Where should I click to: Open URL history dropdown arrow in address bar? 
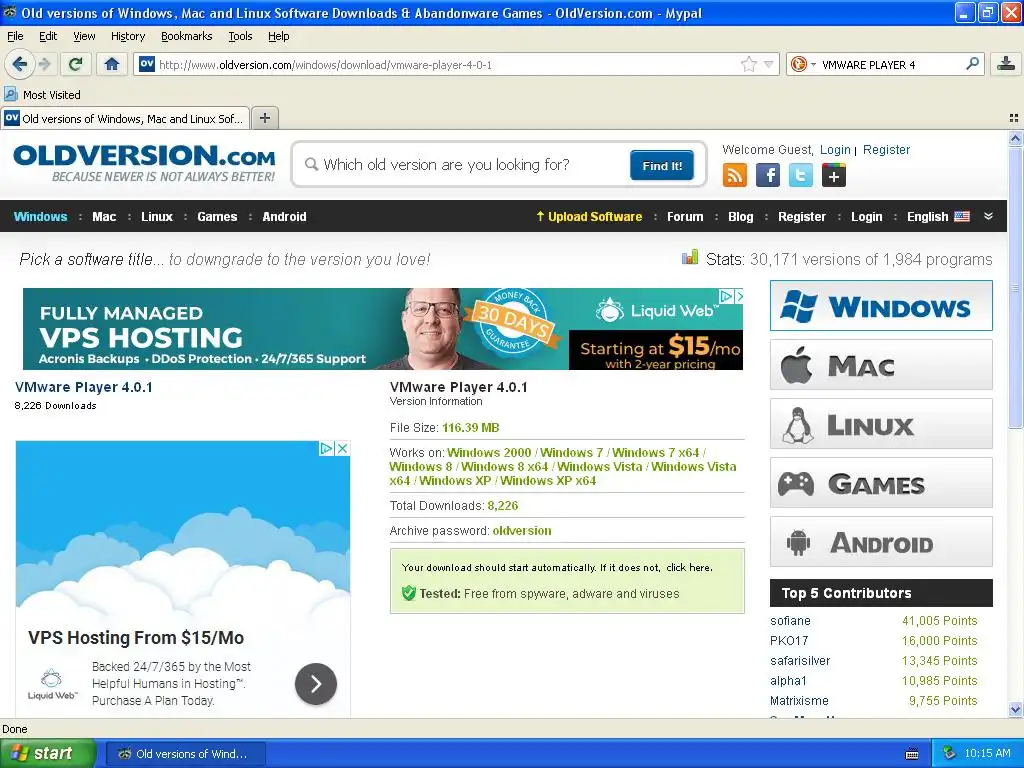[x=769, y=64]
